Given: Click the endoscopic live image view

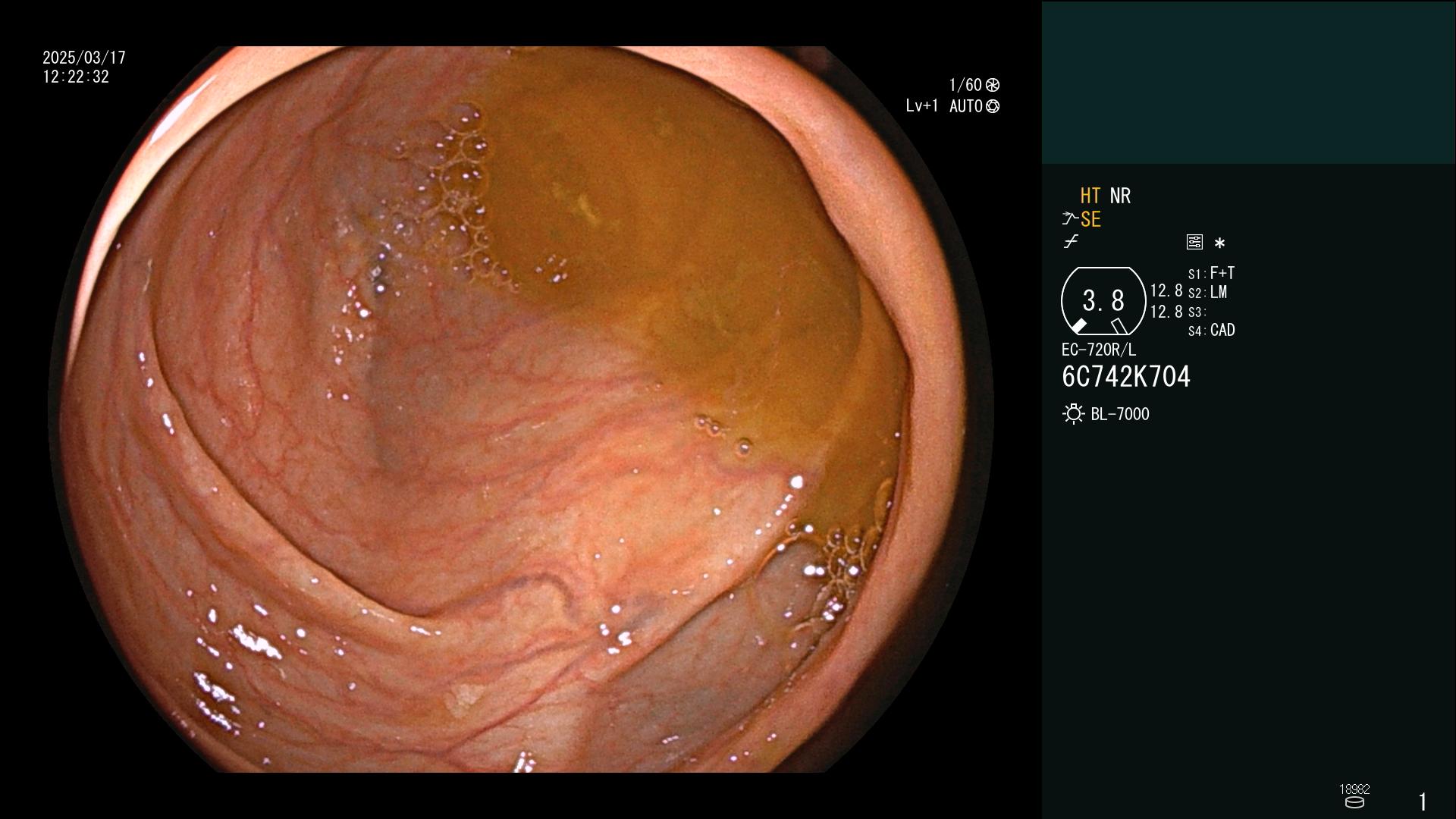Looking at the screenshot, I should coord(521,409).
